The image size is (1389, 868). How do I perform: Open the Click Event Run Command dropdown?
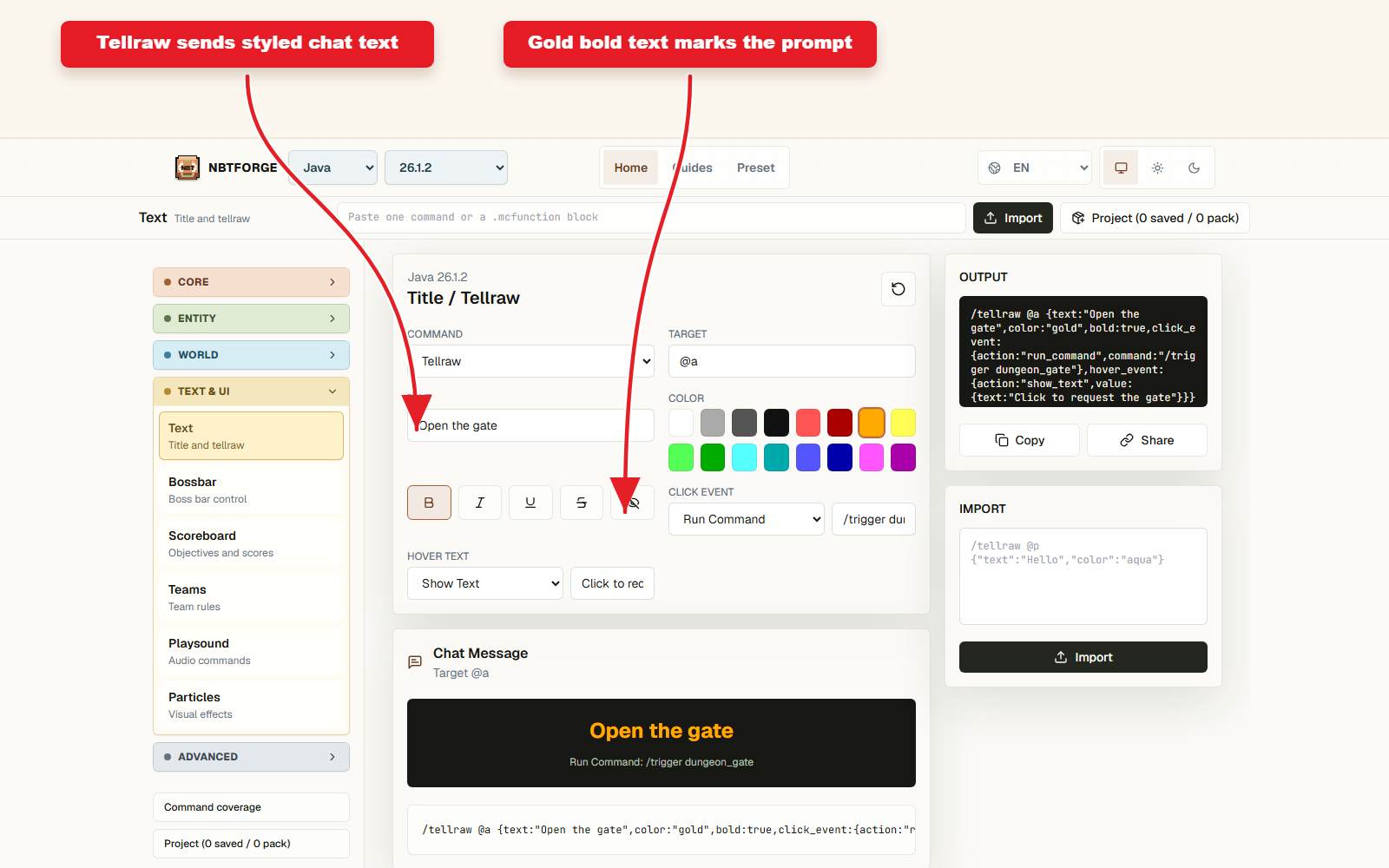(x=747, y=519)
